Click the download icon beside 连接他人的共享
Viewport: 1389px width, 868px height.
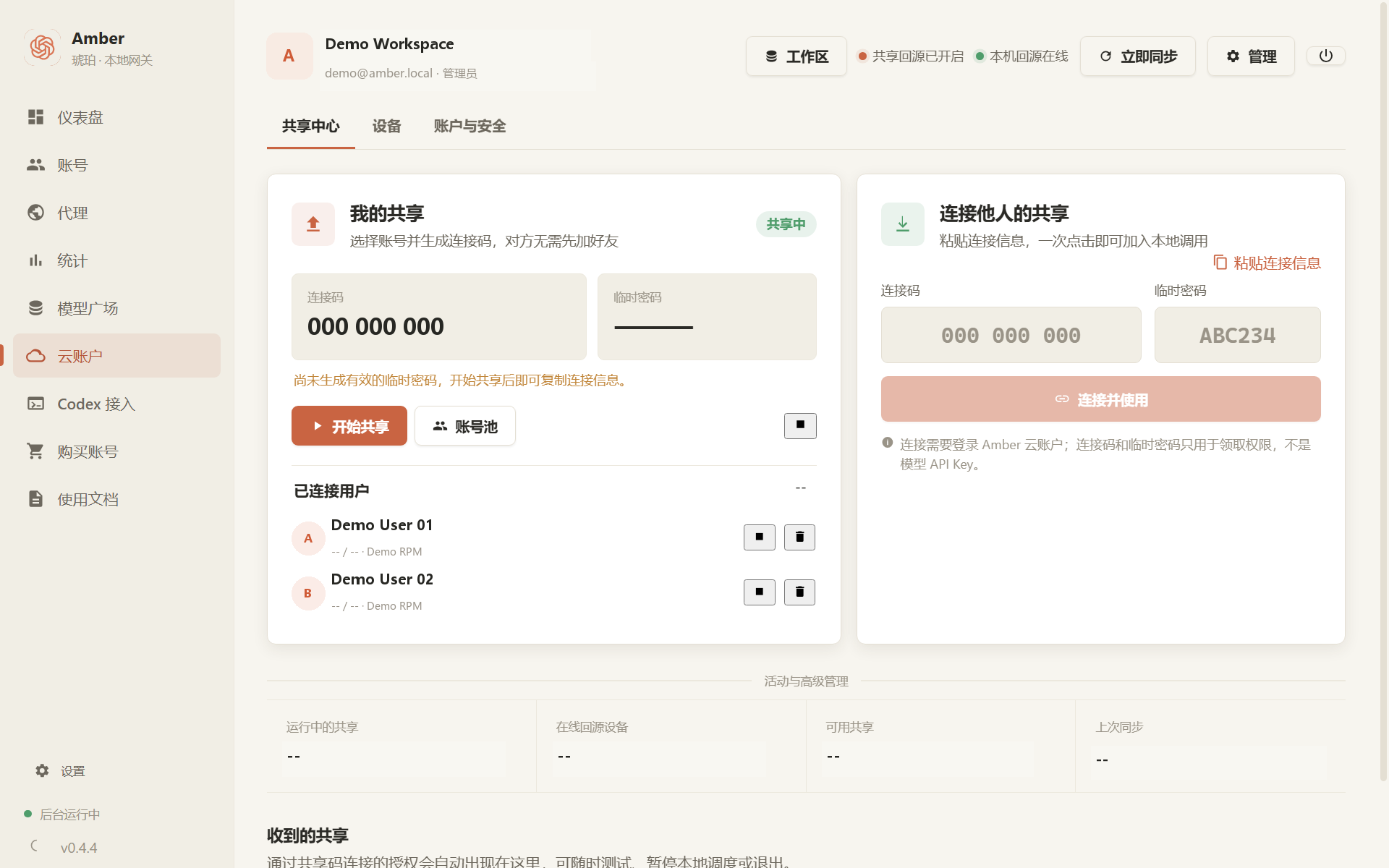pyautogui.click(x=903, y=224)
